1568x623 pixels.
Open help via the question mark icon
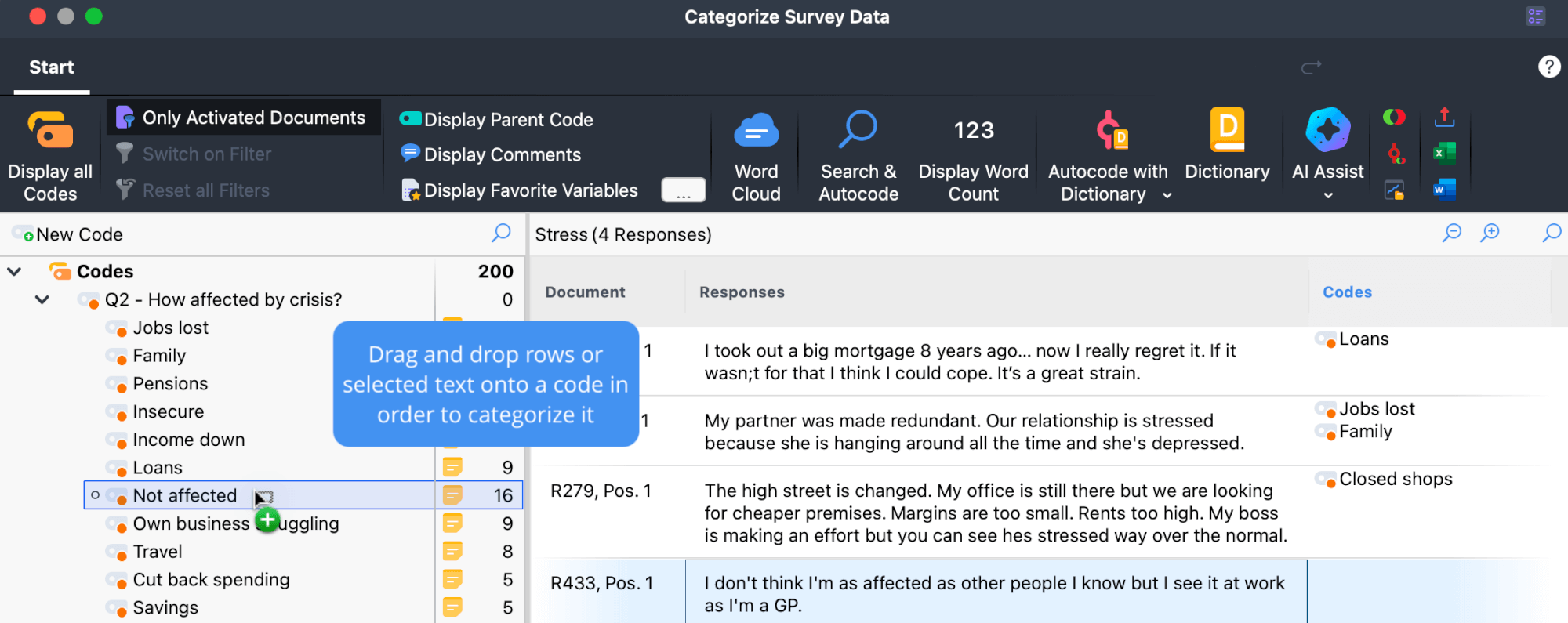pyautogui.click(x=1548, y=67)
